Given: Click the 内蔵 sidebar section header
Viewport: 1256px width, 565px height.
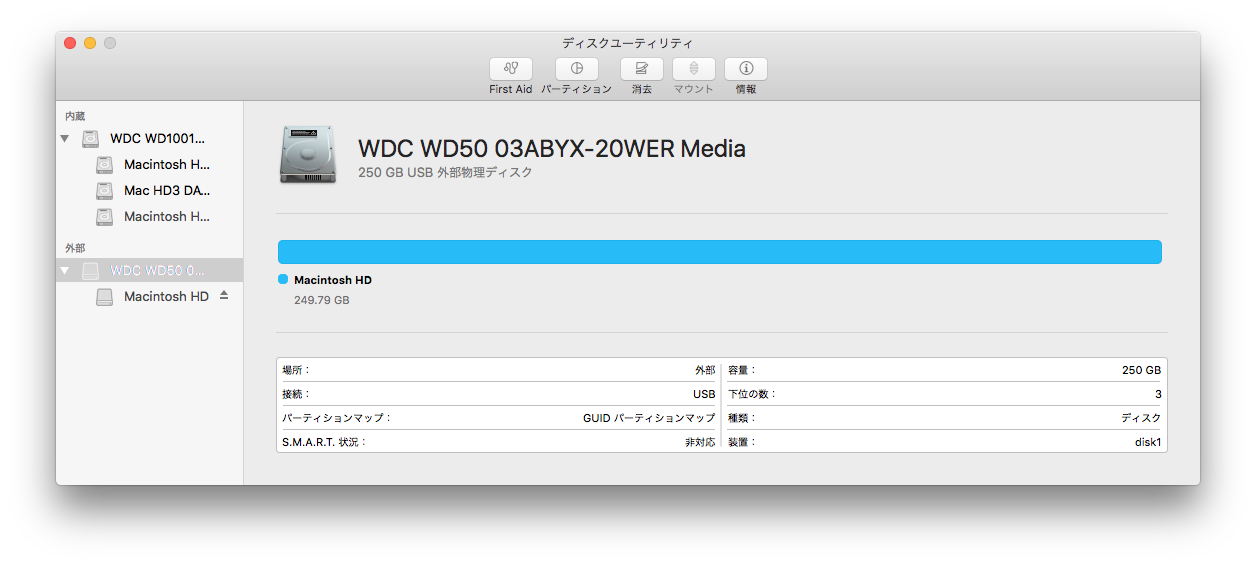Looking at the screenshot, I should [76, 116].
